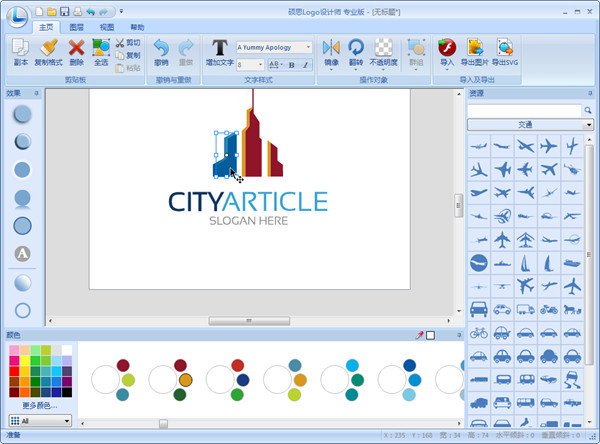Image resolution: width=600 pixels, height=444 pixels.
Task: Open the font size 8 dropdown
Action: tap(261, 65)
